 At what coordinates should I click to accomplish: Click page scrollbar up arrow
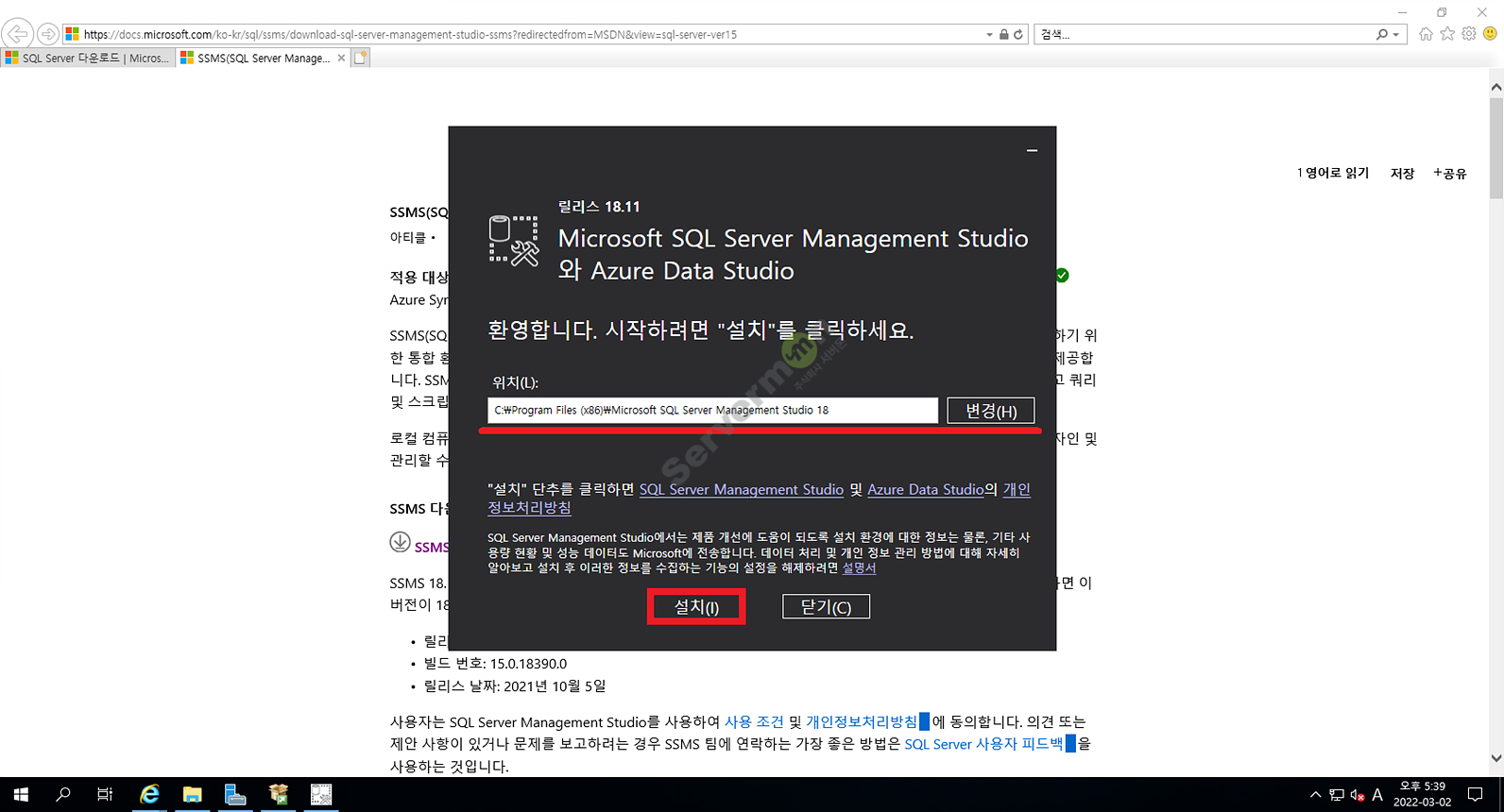pos(1495,87)
